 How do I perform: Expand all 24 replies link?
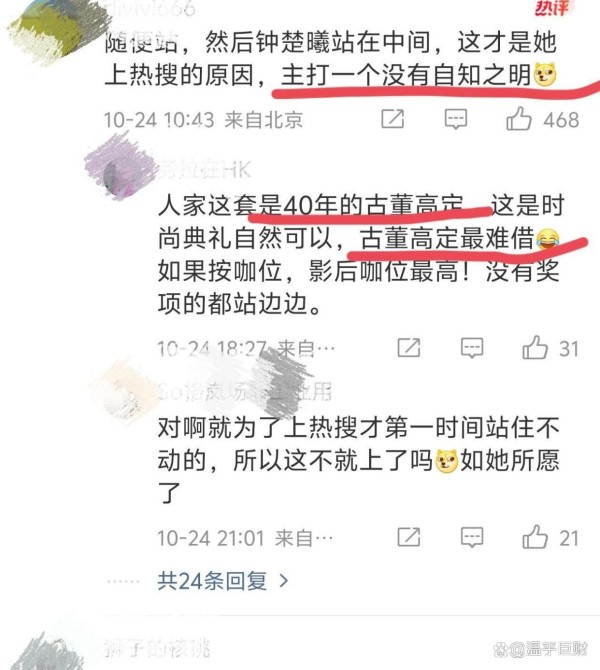tap(212, 581)
